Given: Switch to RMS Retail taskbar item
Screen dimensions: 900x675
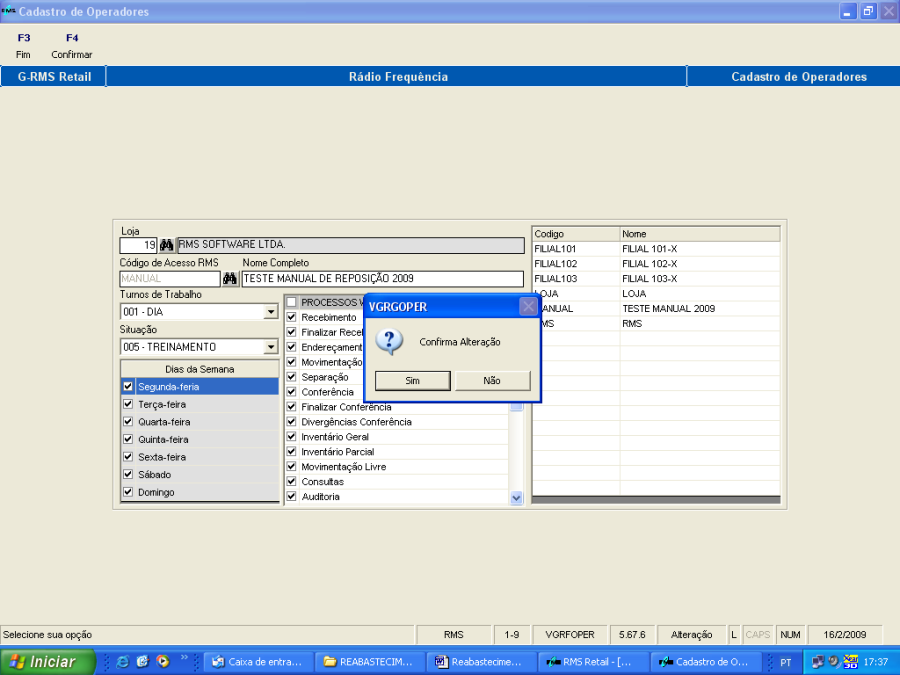Looking at the screenshot, I should pos(593,662).
